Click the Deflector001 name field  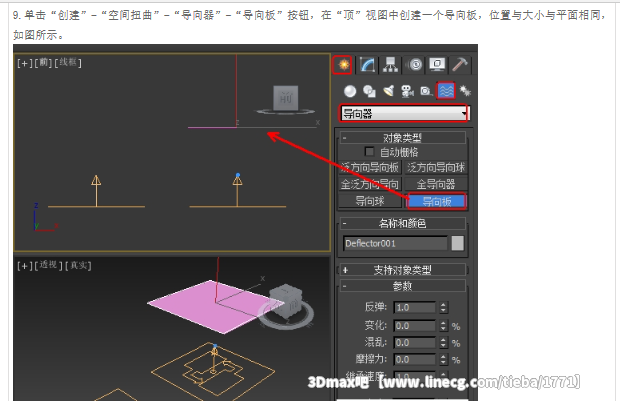395,243
